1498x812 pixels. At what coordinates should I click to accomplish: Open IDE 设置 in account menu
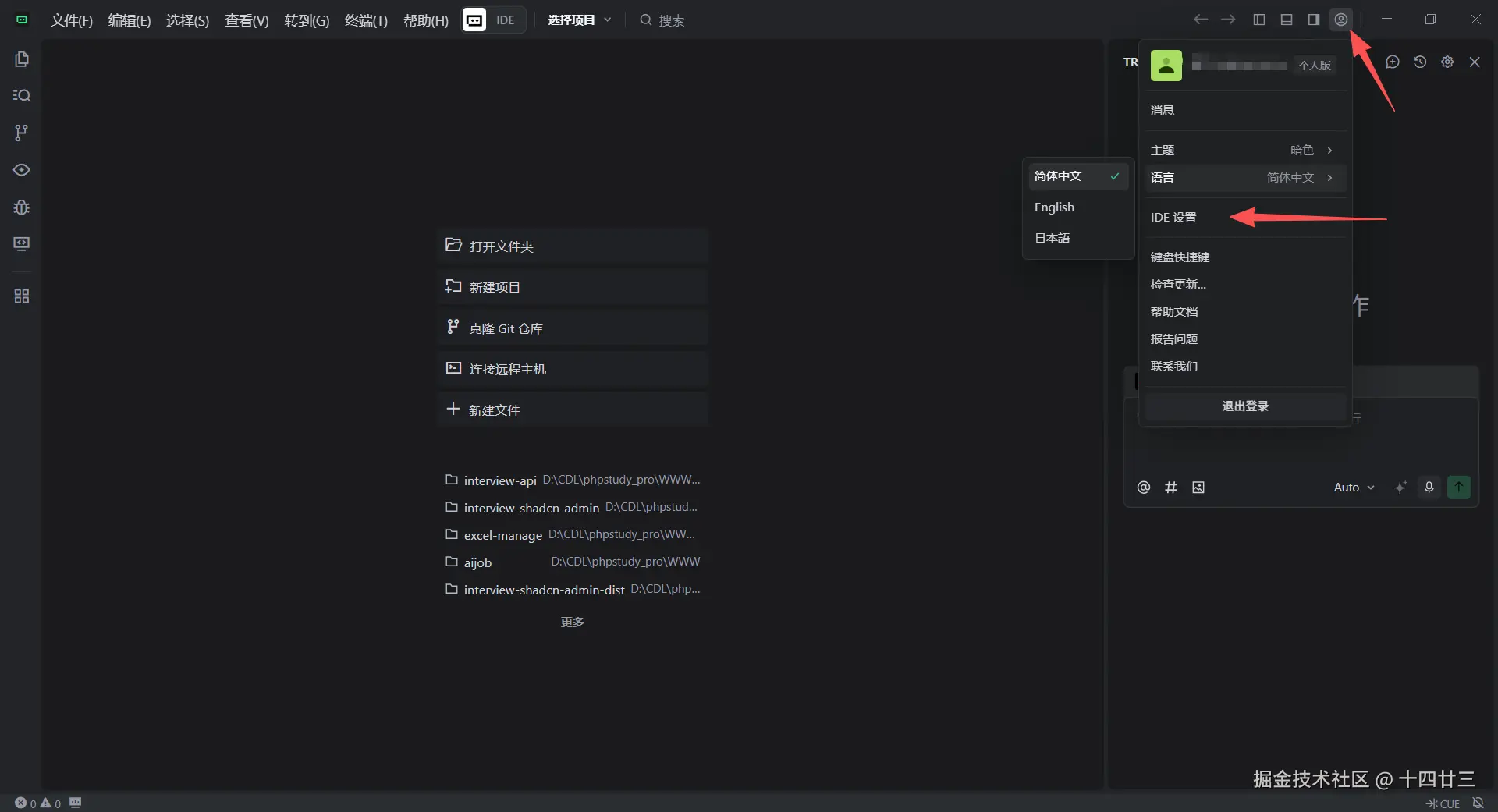[x=1245, y=218]
